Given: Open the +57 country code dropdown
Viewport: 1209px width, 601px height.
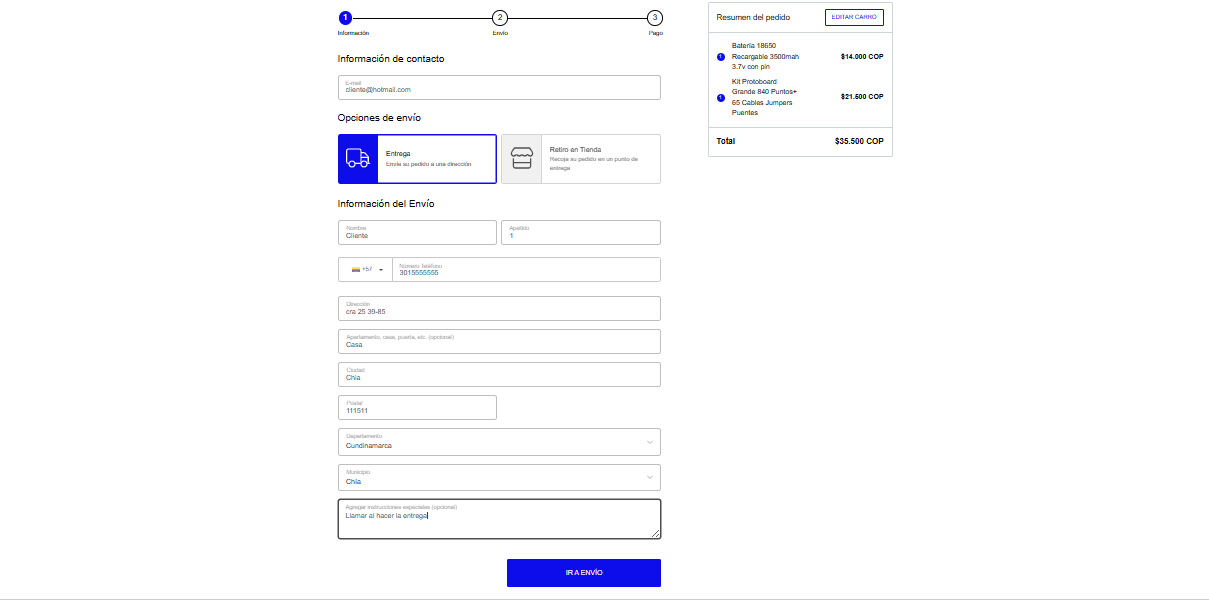Looking at the screenshot, I should pyautogui.click(x=367, y=269).
